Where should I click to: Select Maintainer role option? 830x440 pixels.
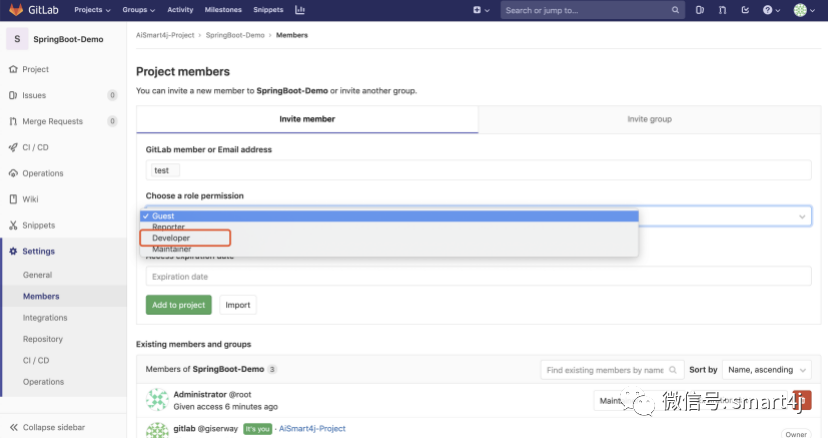(389, 249)
